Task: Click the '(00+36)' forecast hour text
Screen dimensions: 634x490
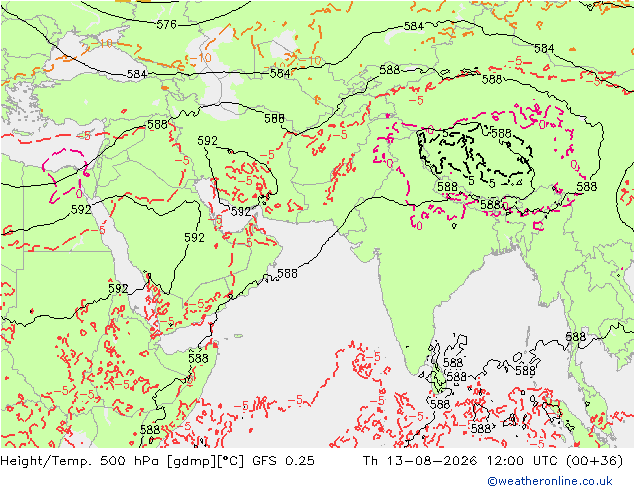Action: (x=594, y=460)
